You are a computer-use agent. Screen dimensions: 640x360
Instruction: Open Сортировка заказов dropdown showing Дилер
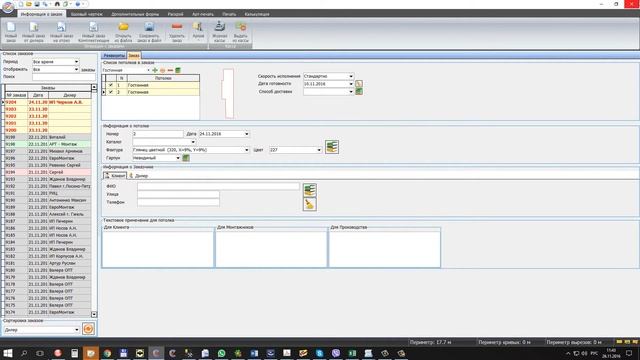click(76, 329)
